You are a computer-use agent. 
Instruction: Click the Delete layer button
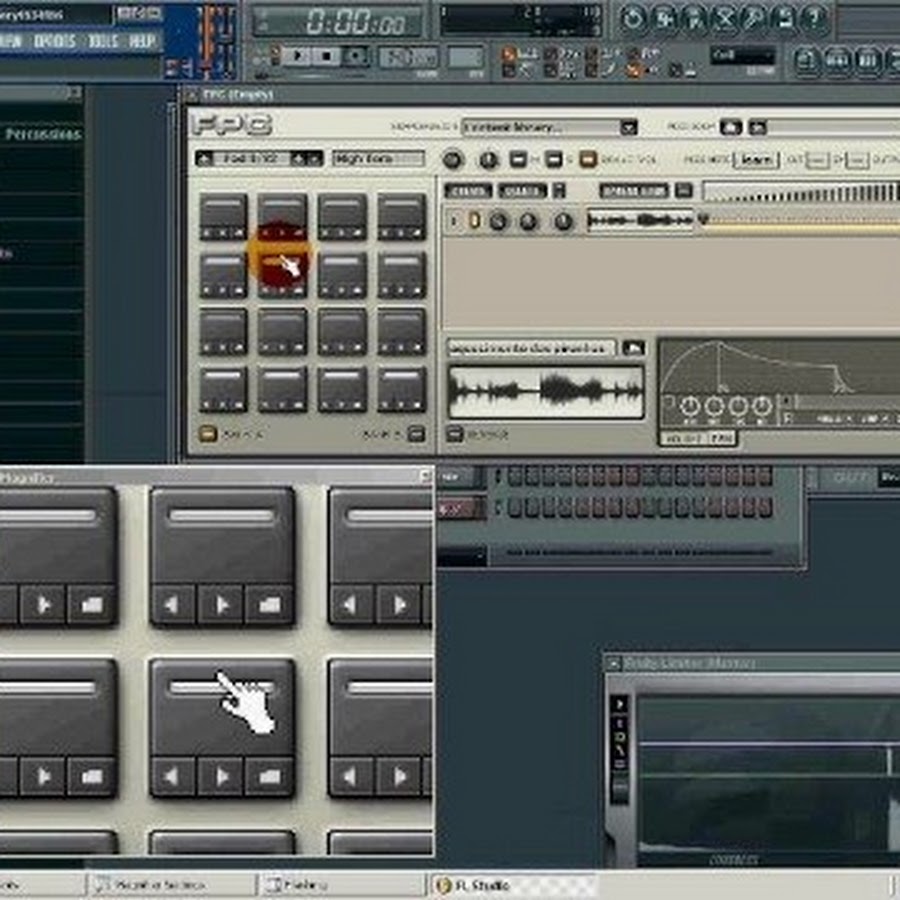pos(522,190)
